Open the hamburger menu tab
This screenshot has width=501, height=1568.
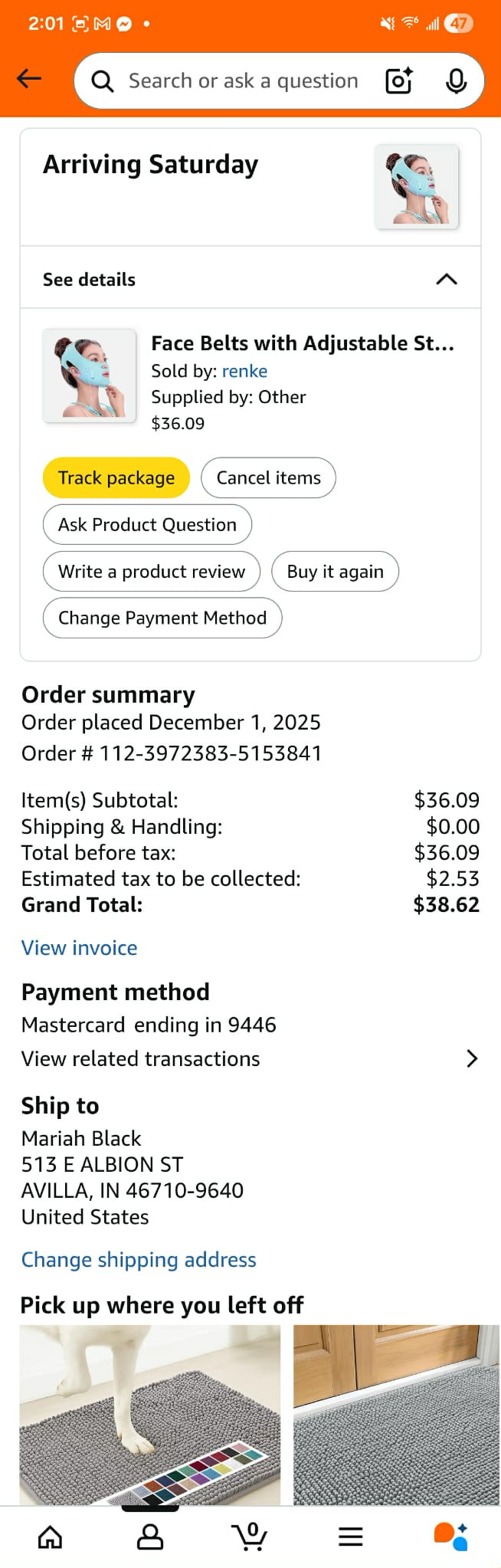pyautogui.click(x=350, y=1536)
